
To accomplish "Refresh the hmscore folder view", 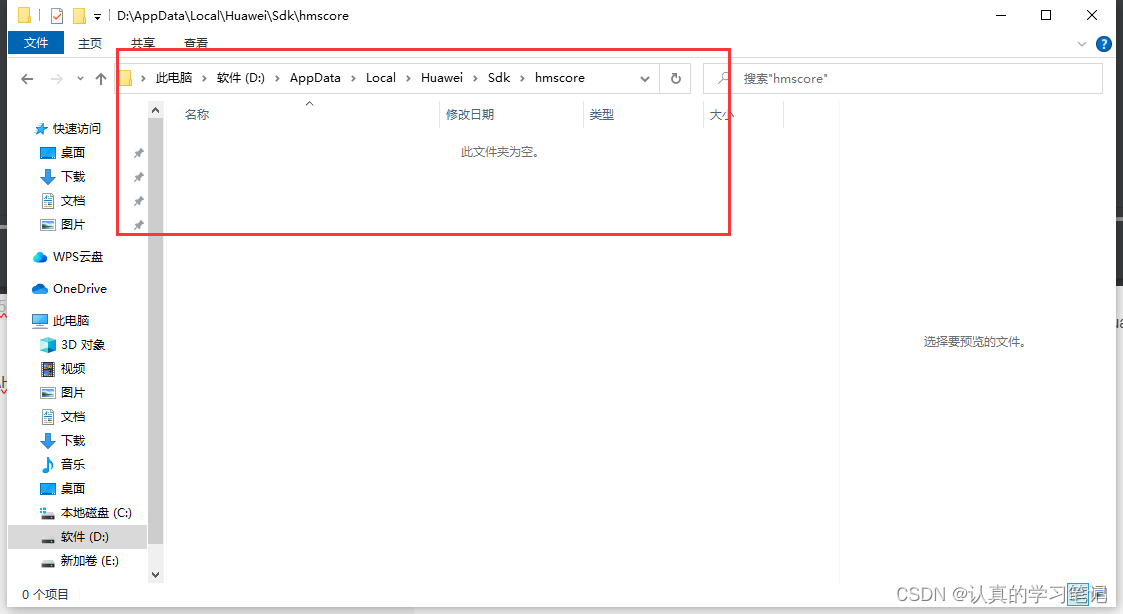I will 675,78.
